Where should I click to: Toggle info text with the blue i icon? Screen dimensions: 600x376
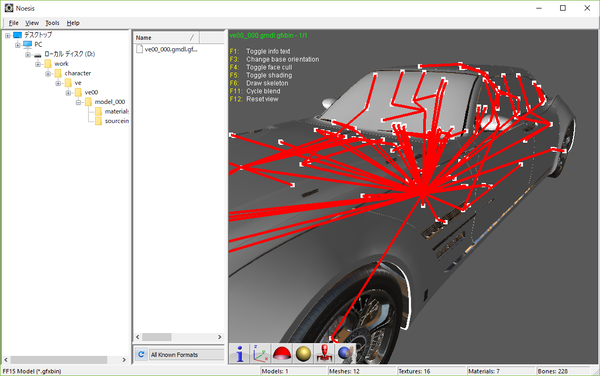[x=240, y=353]
